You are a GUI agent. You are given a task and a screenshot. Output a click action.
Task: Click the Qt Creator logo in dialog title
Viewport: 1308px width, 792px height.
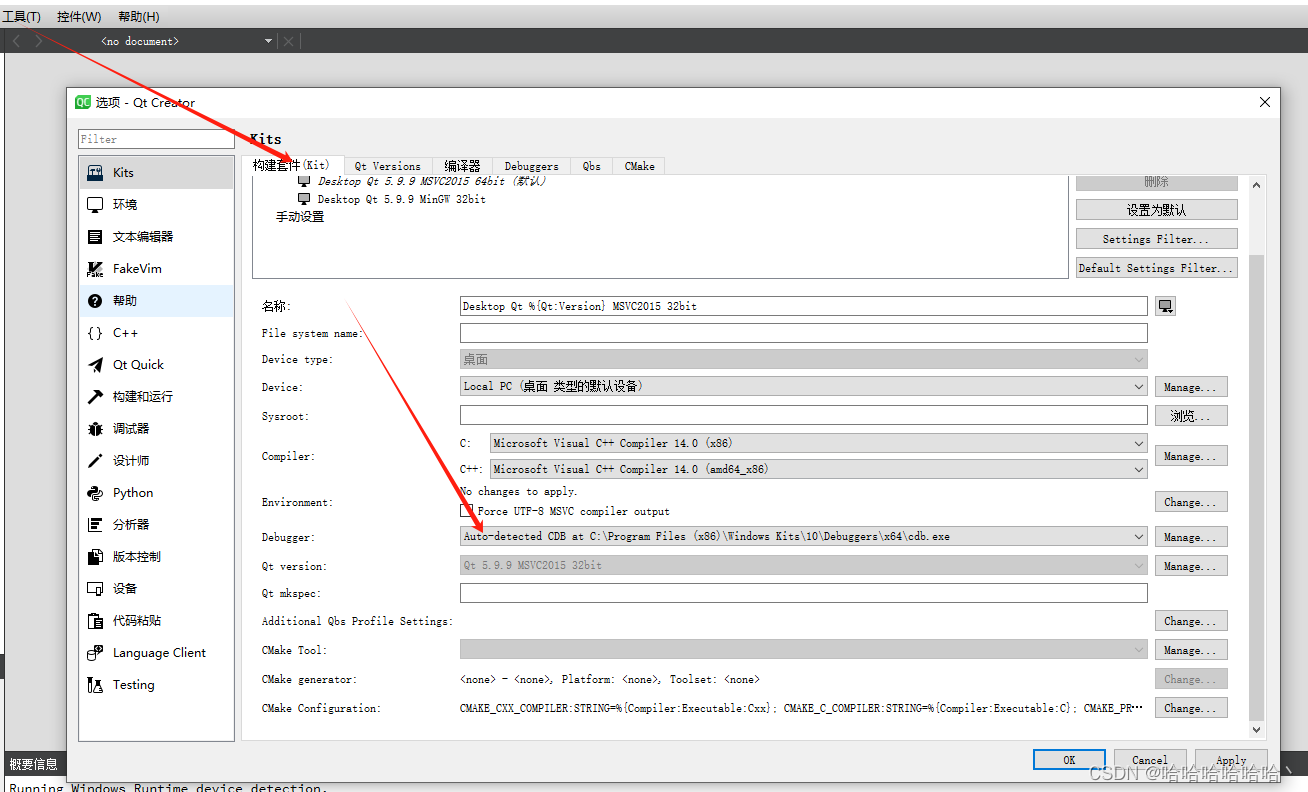pos(83,102)
